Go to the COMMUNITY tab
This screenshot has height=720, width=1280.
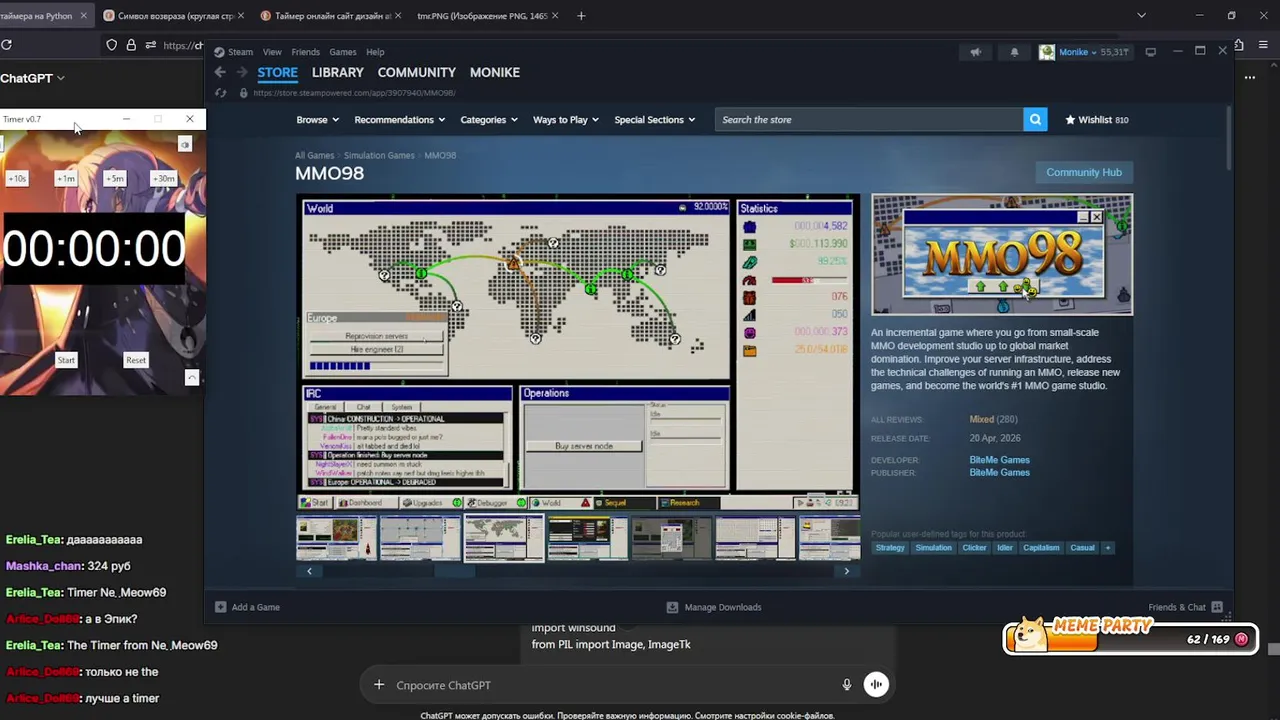click(416, 72)
